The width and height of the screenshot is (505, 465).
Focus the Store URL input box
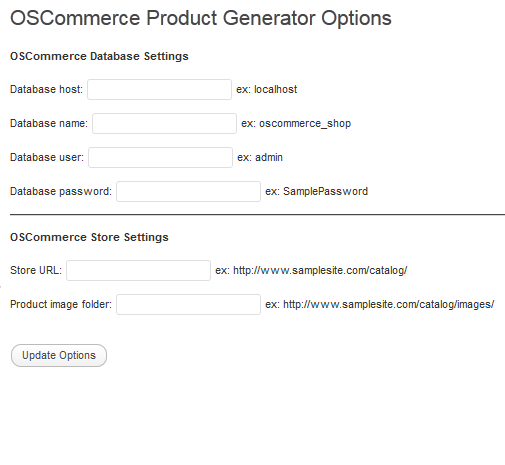138,270
